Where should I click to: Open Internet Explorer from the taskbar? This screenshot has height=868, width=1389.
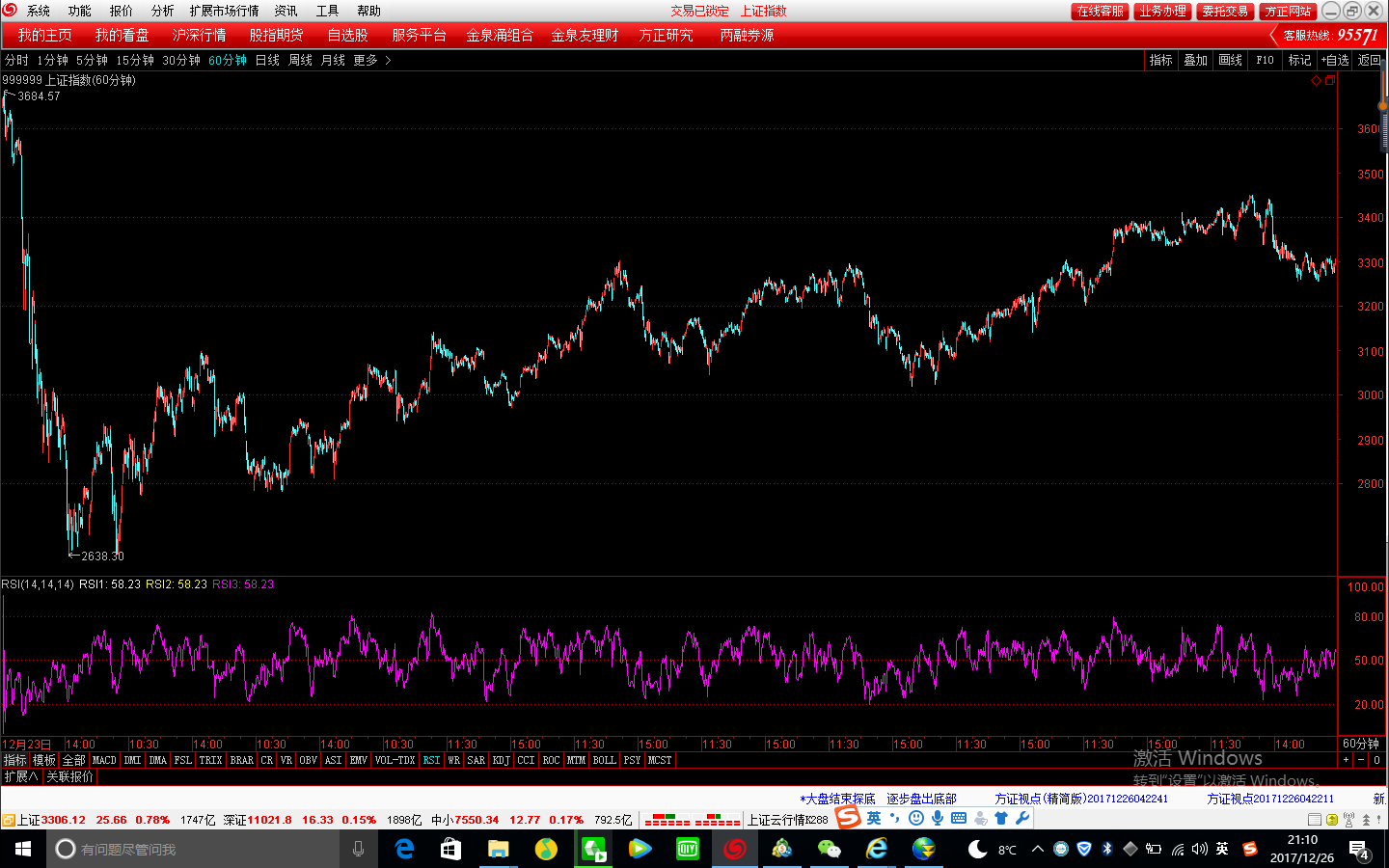876,849
